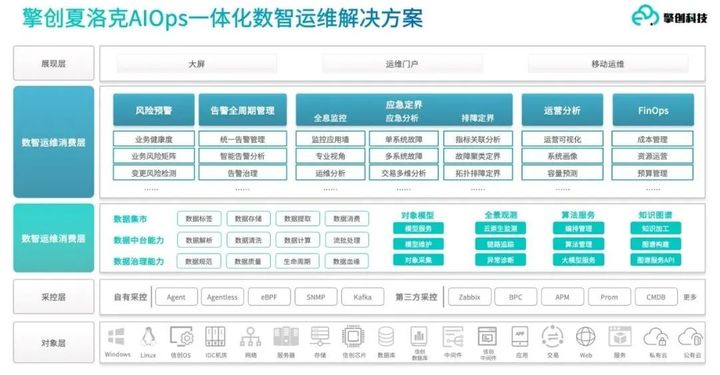Image resolution: width=720 pixels, height=375 pixels.
Task: Click the 业务风险矩阵 box
Action: (x=153, y=156)
